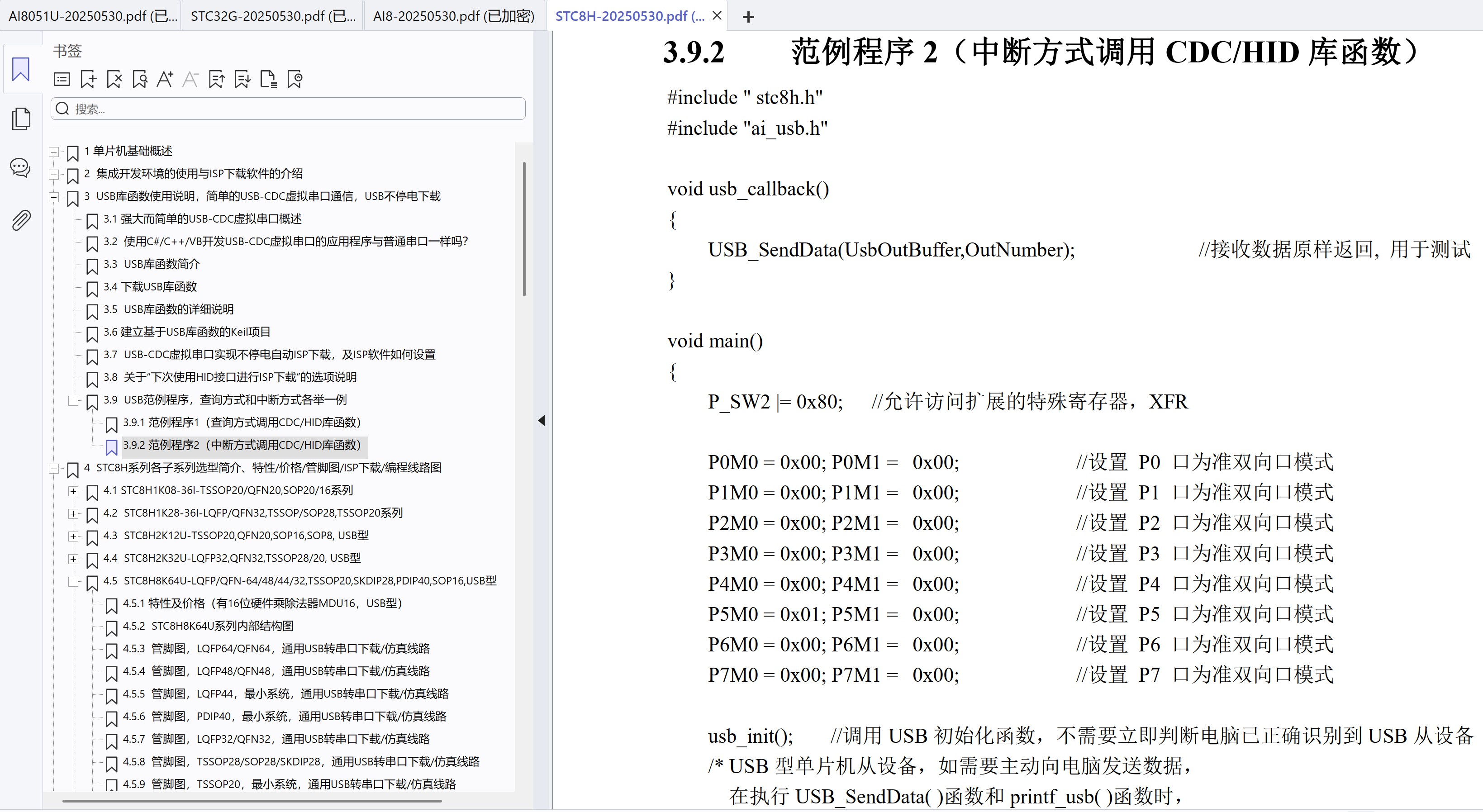
Task: Open the Bookmarks side panel icon
Action: click(21, 69)
